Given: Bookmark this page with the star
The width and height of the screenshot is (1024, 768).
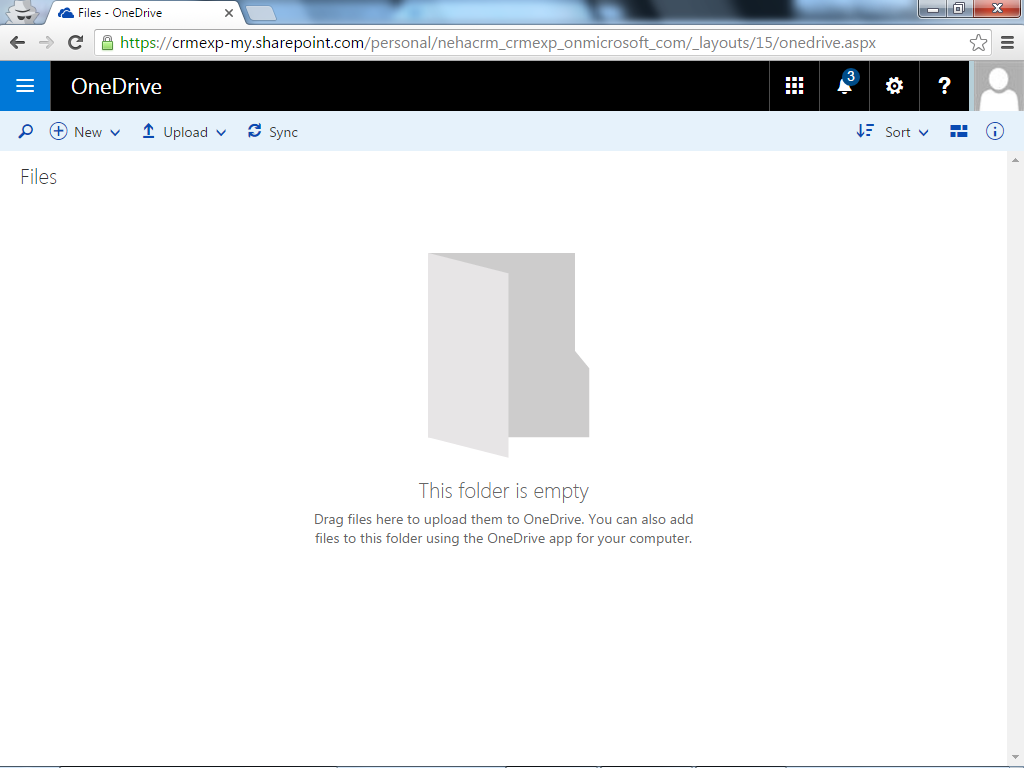Looking at the screenshot, I should [x=978, y=43].
